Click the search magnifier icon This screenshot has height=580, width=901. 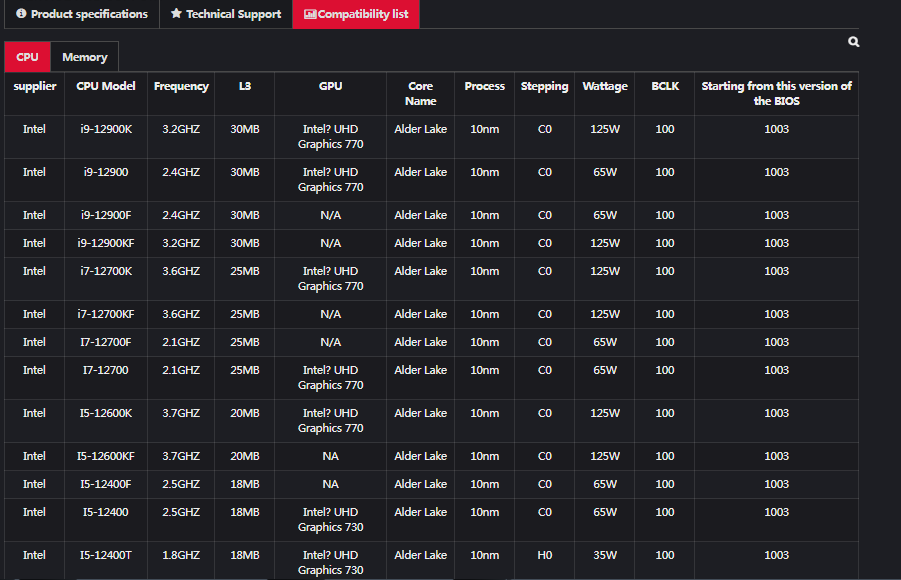pos(853,41)
